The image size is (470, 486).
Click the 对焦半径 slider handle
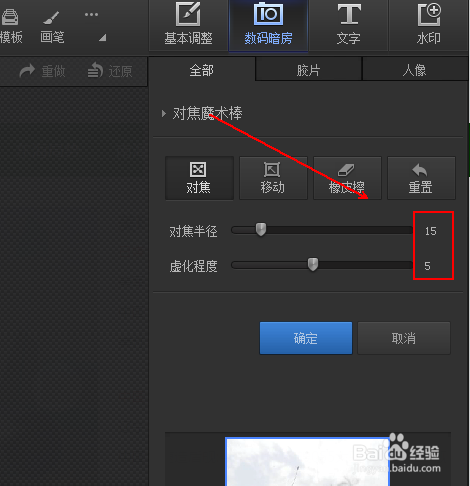click(261, 229)
